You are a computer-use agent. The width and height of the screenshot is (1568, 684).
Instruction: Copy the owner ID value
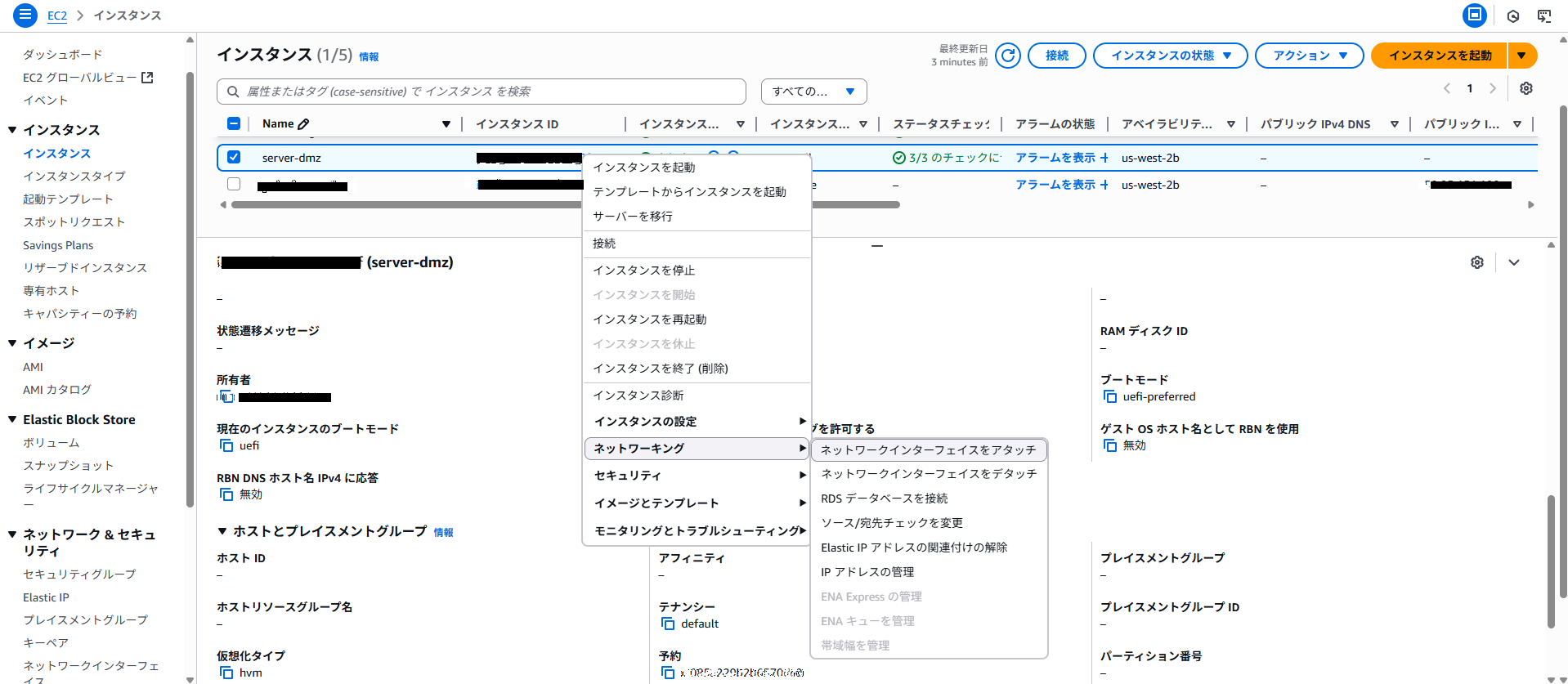(x=226, y=397)
